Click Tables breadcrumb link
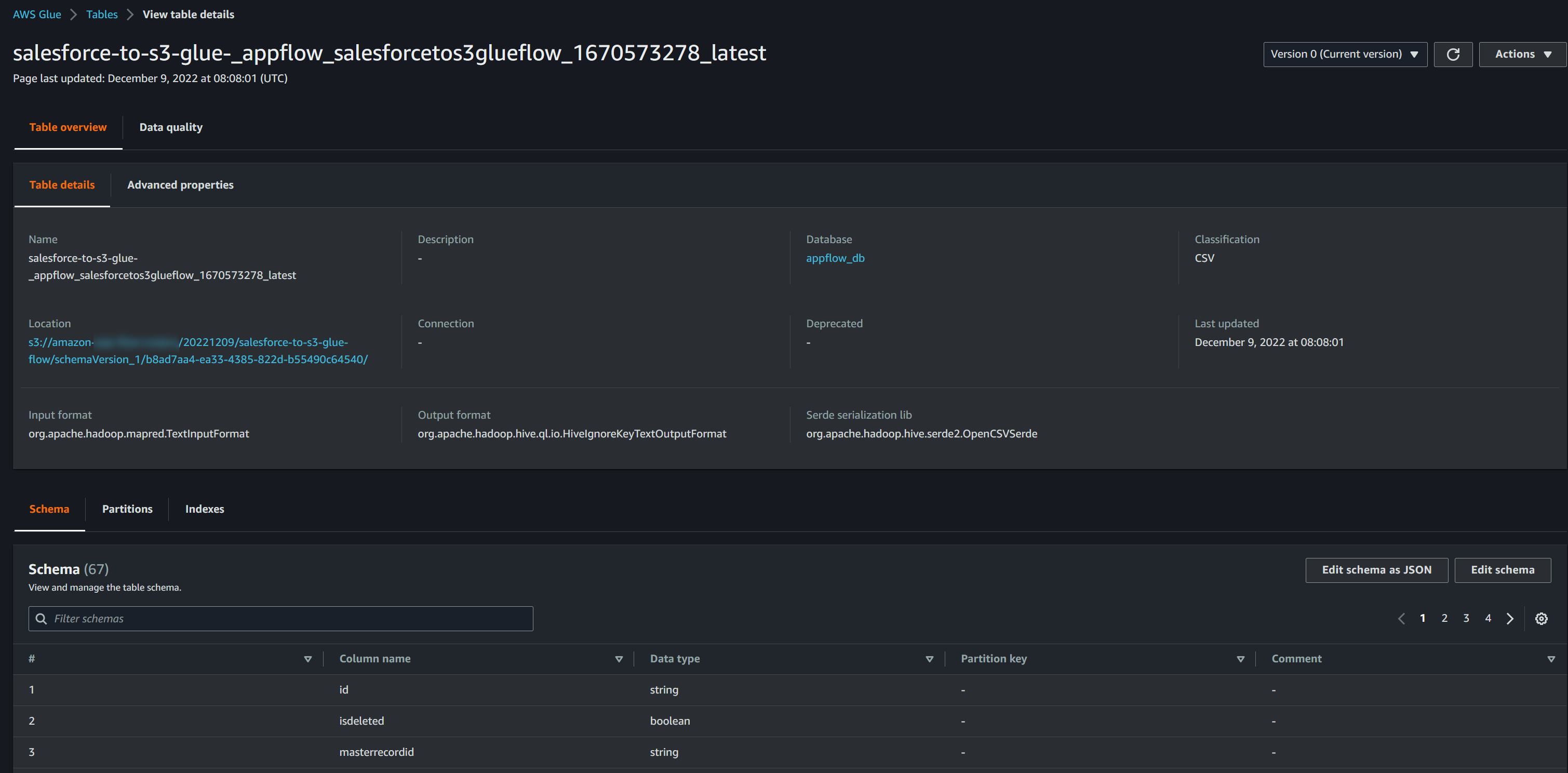This screenshot has height=773, width=1568. tap(102, 15)
